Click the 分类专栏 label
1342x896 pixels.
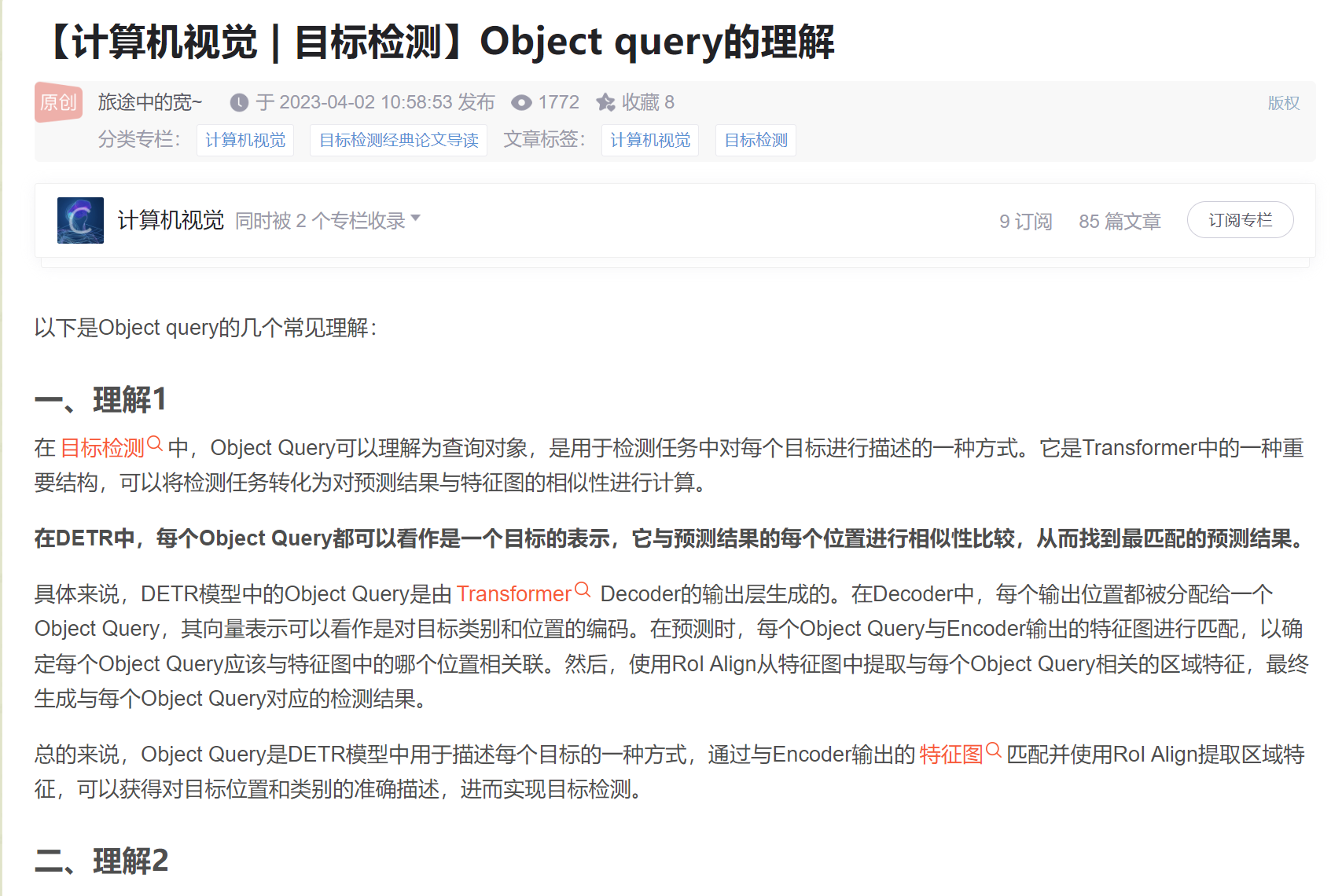point(139,139)
